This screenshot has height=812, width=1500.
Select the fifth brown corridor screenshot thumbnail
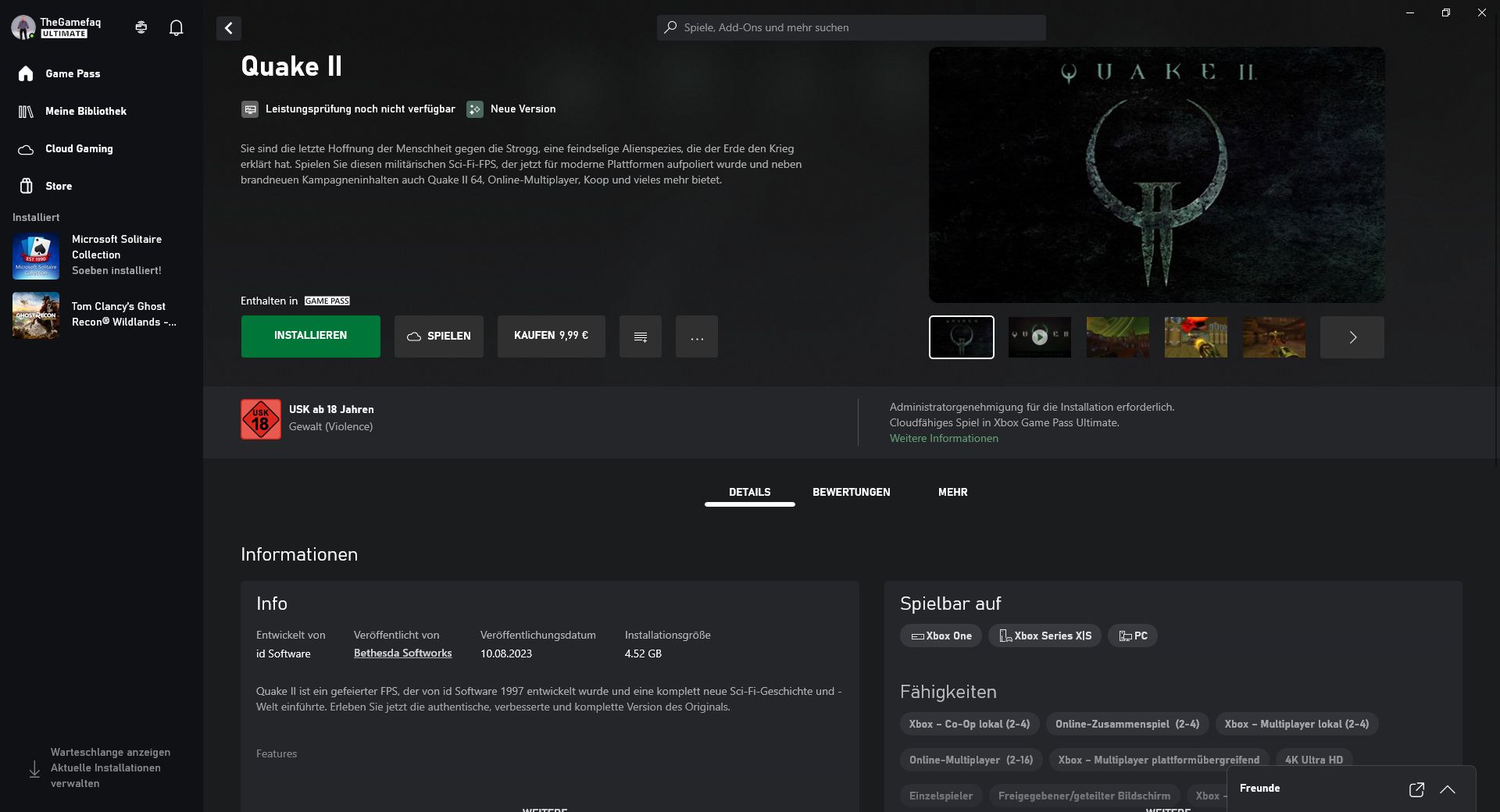pos(1274,337)
